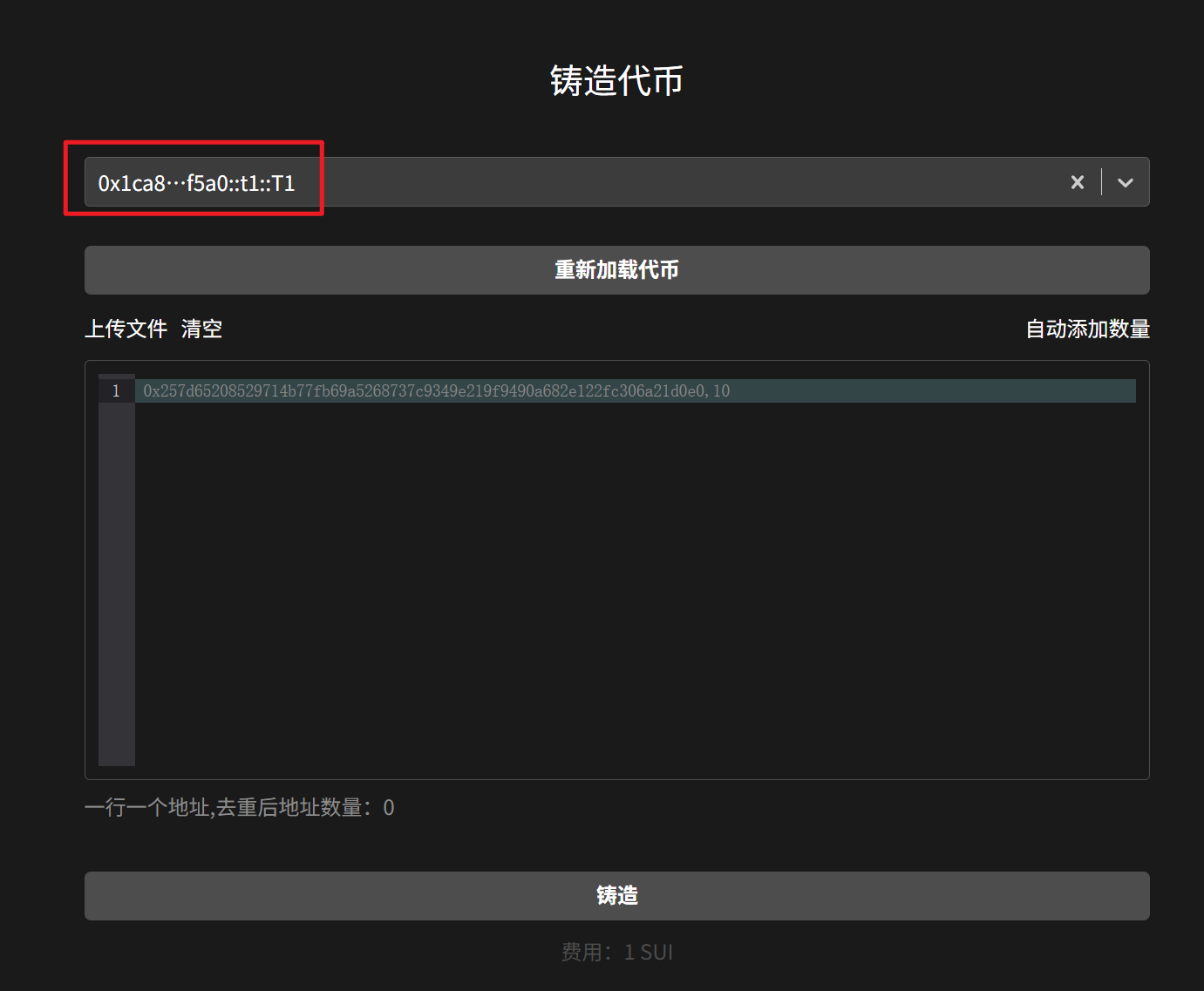Click the 自动添加数量 link
This screenshot has height=991, width=1204.
click(x=1087, y=329)
